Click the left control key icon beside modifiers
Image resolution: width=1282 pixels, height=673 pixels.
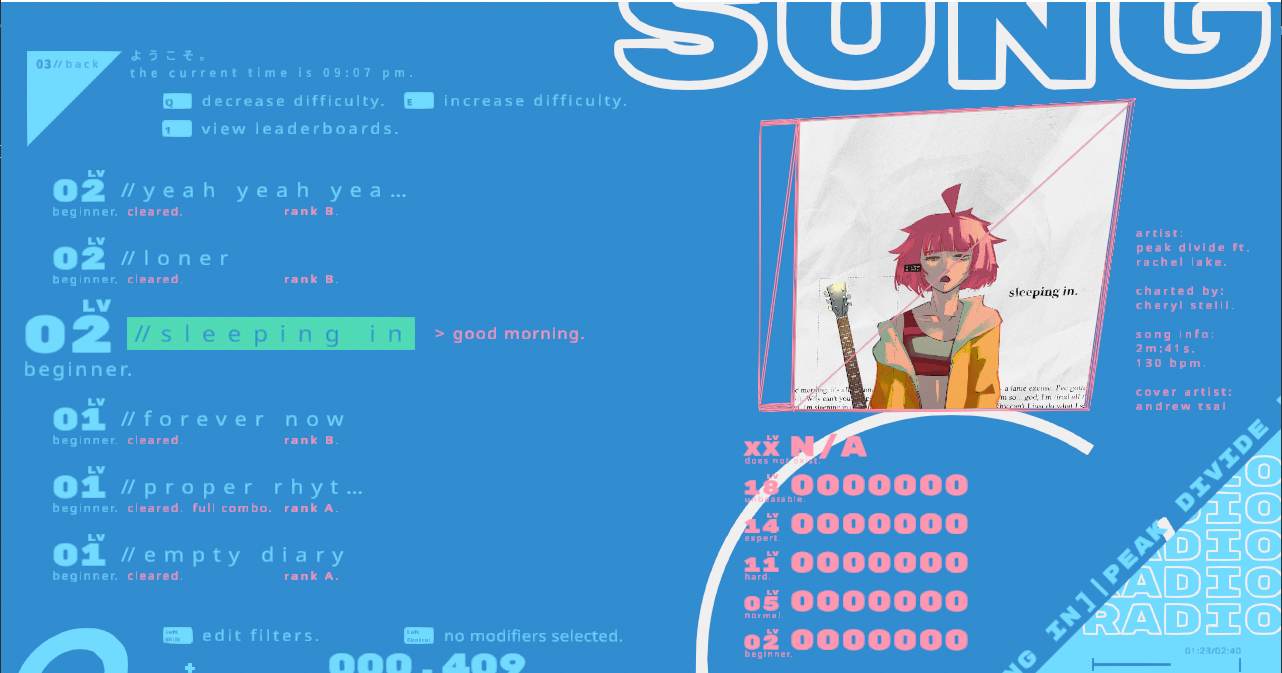coord(419,636)
